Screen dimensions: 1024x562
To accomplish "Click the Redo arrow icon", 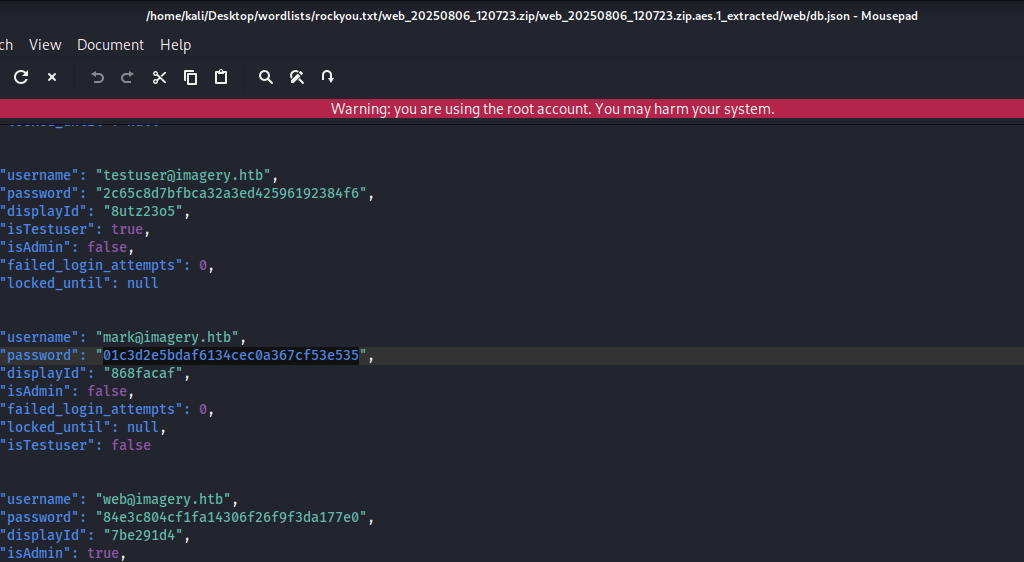I will pyautogui.click(x=127, y=77).
